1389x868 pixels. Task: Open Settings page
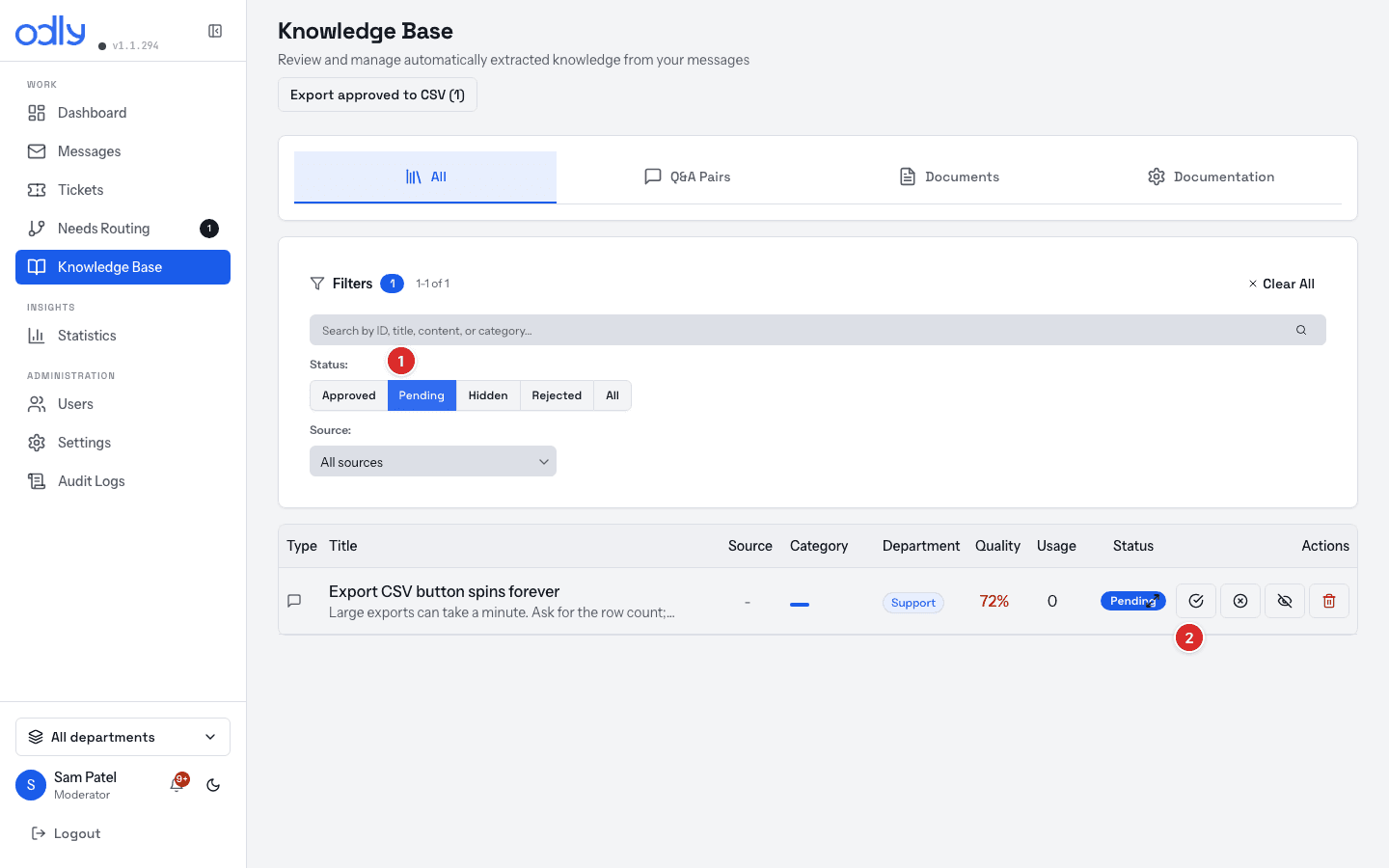pos(123,443)
